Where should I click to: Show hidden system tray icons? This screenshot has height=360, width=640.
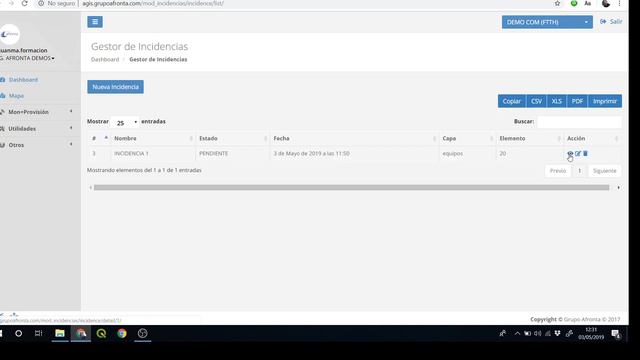(517, 333)
